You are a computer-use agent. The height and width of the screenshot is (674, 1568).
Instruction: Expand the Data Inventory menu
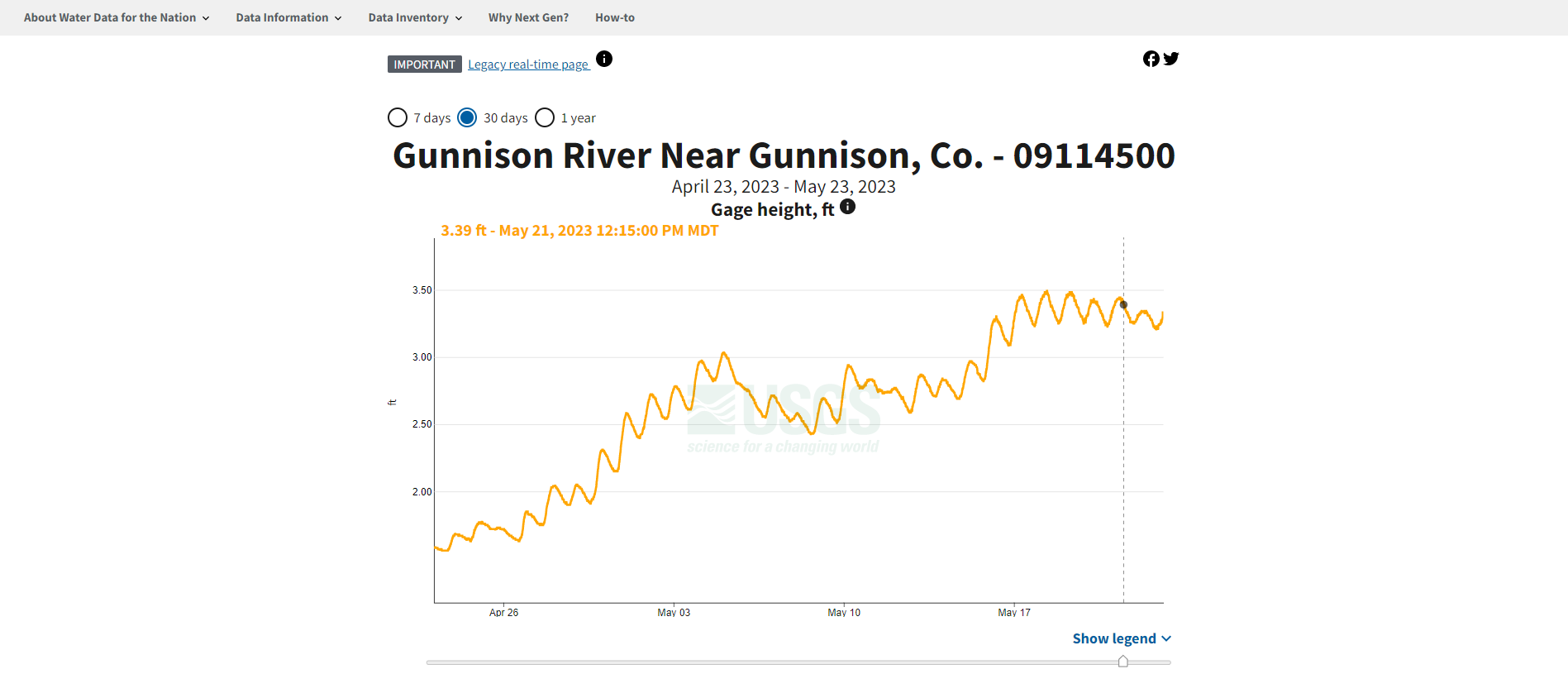(x=415, y=17)
